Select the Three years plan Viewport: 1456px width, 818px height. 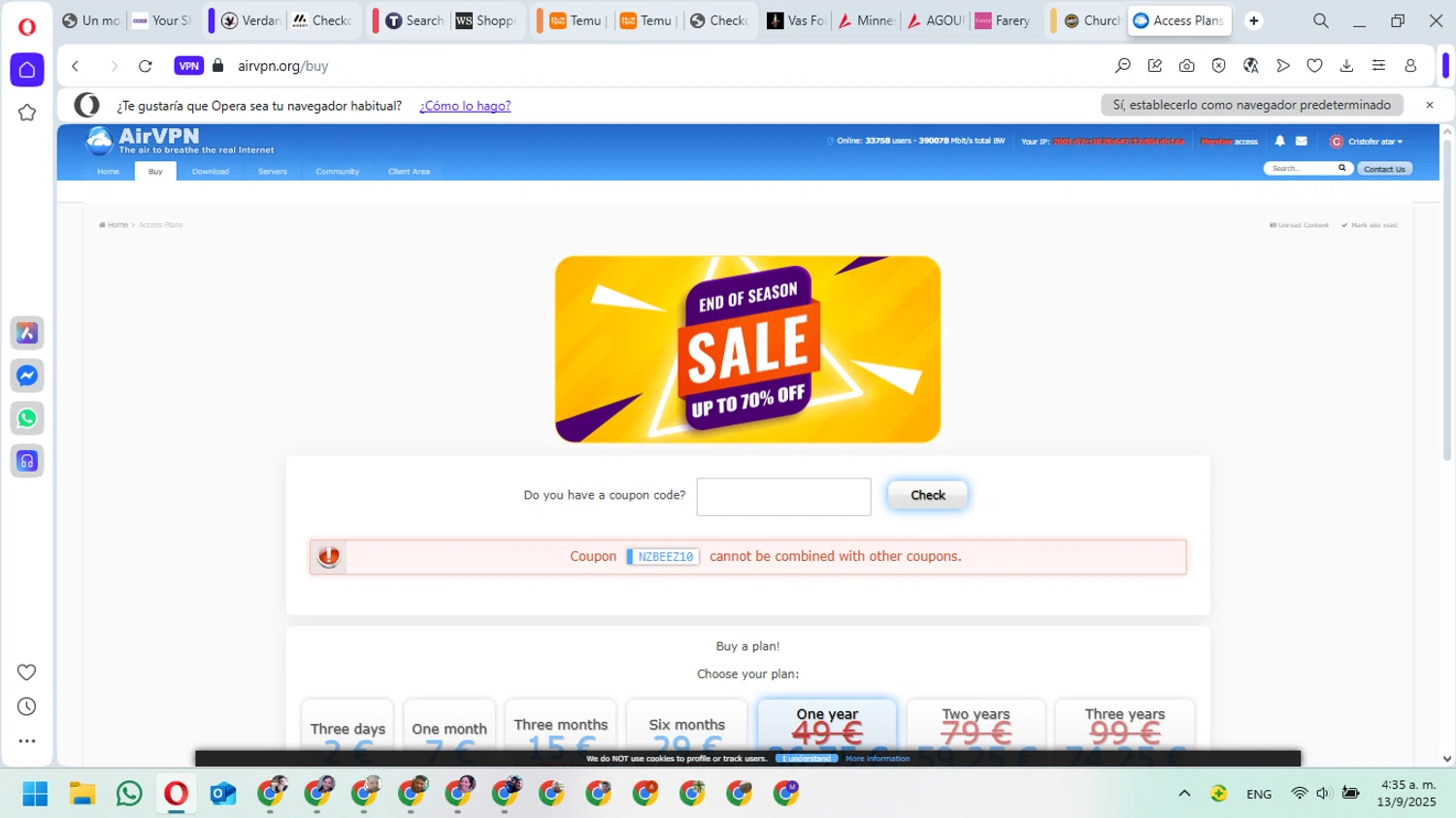coord(1125,724)
